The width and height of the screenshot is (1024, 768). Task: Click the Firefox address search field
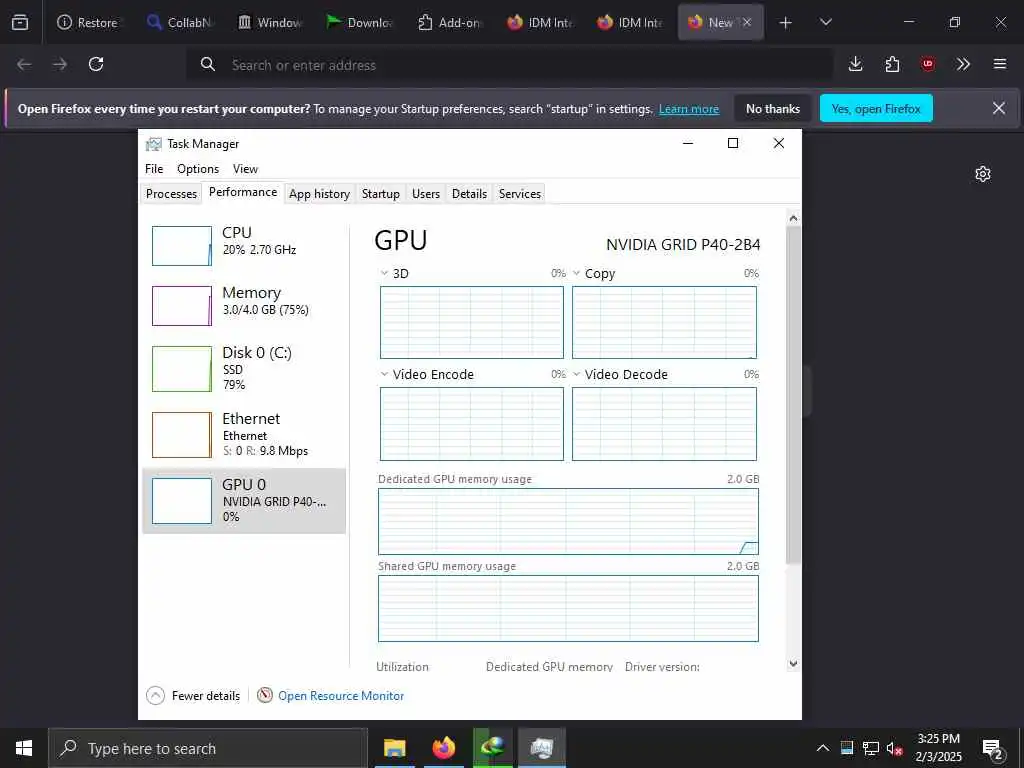[509, 65]
